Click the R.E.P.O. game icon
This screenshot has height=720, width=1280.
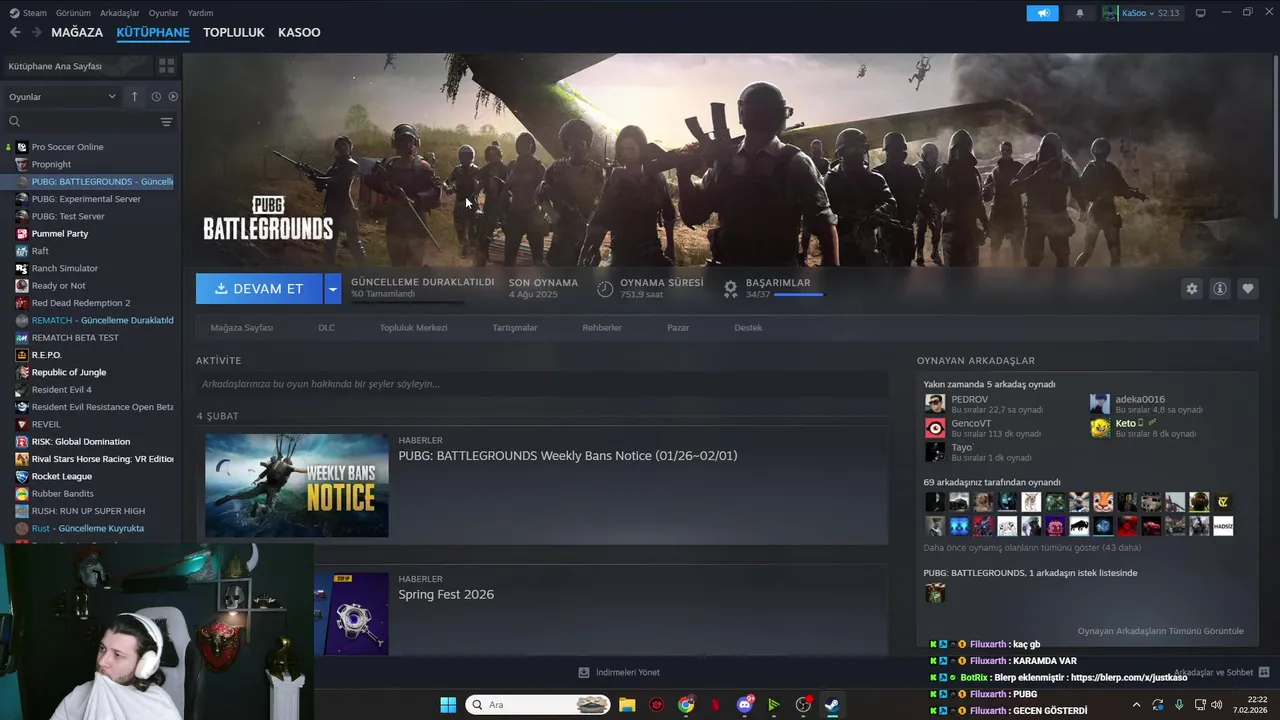[x=22, y=355]
